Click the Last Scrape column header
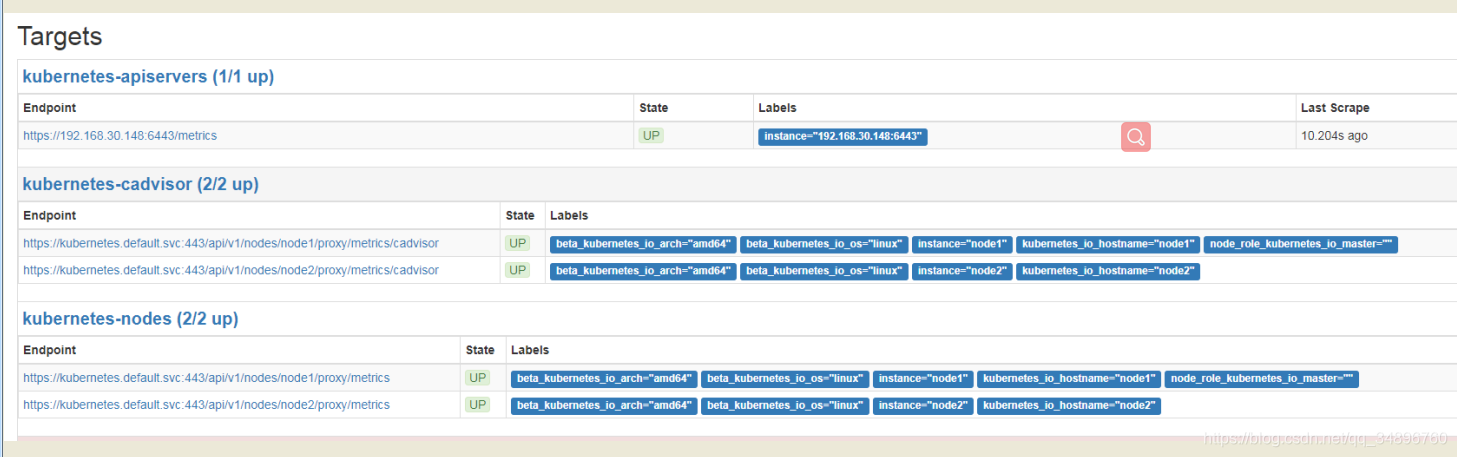 [1335, 108]
